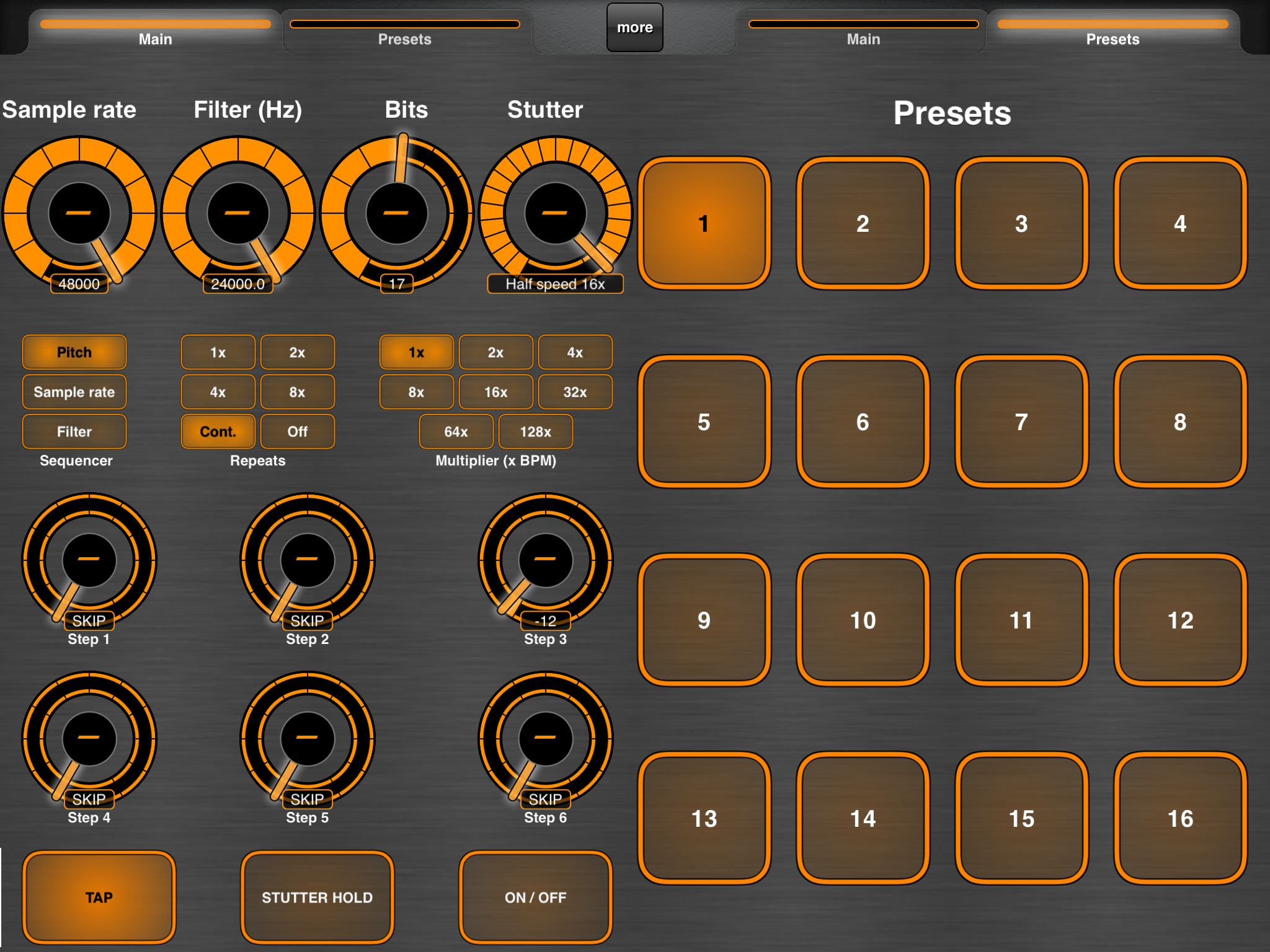This screenshot has height=952, width=1270.
Task: Load preset 12
Action: tap(1181, 620)
